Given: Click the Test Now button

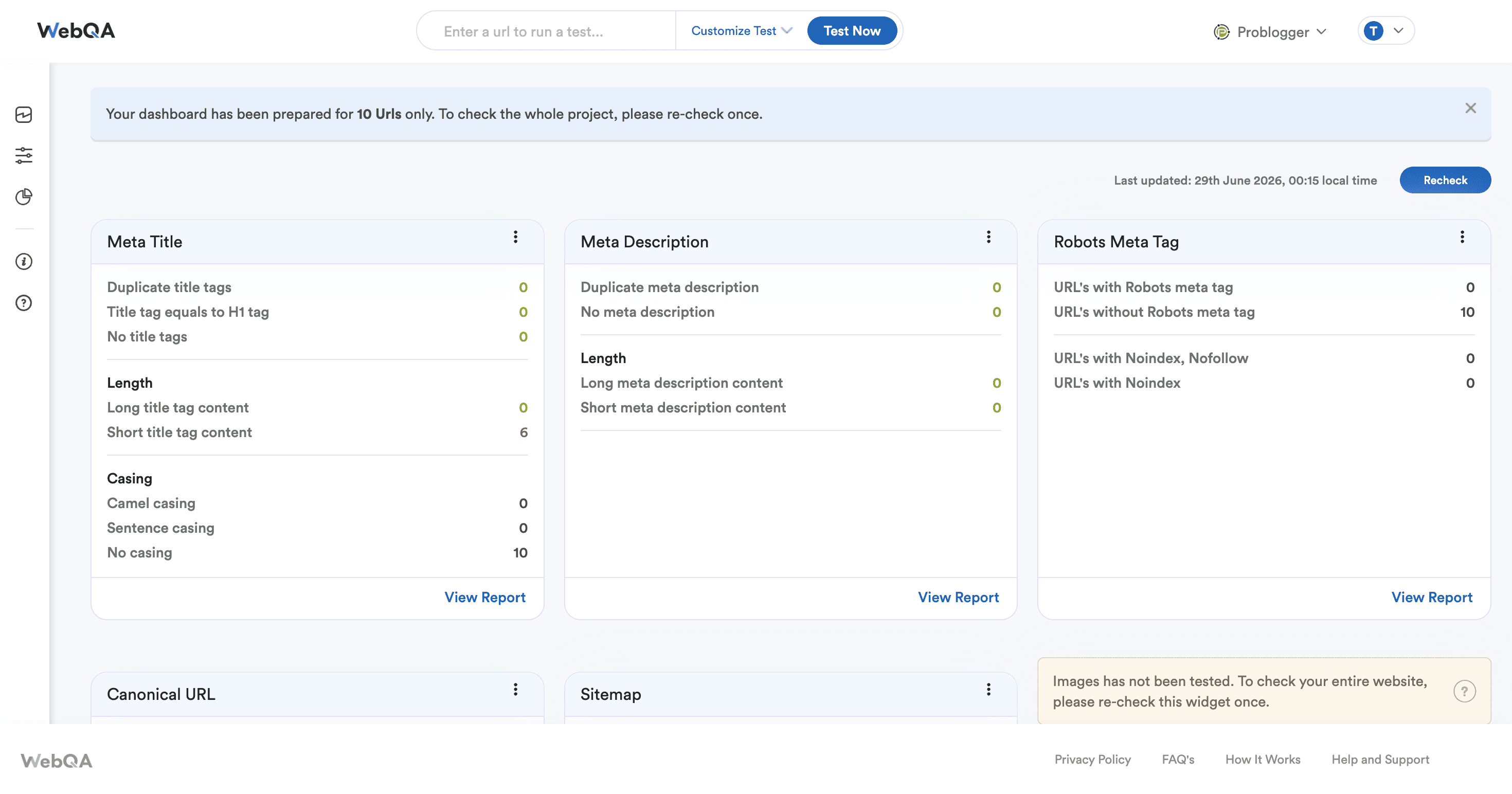Looking at the screenshot, I should click(x=852, y=31).
